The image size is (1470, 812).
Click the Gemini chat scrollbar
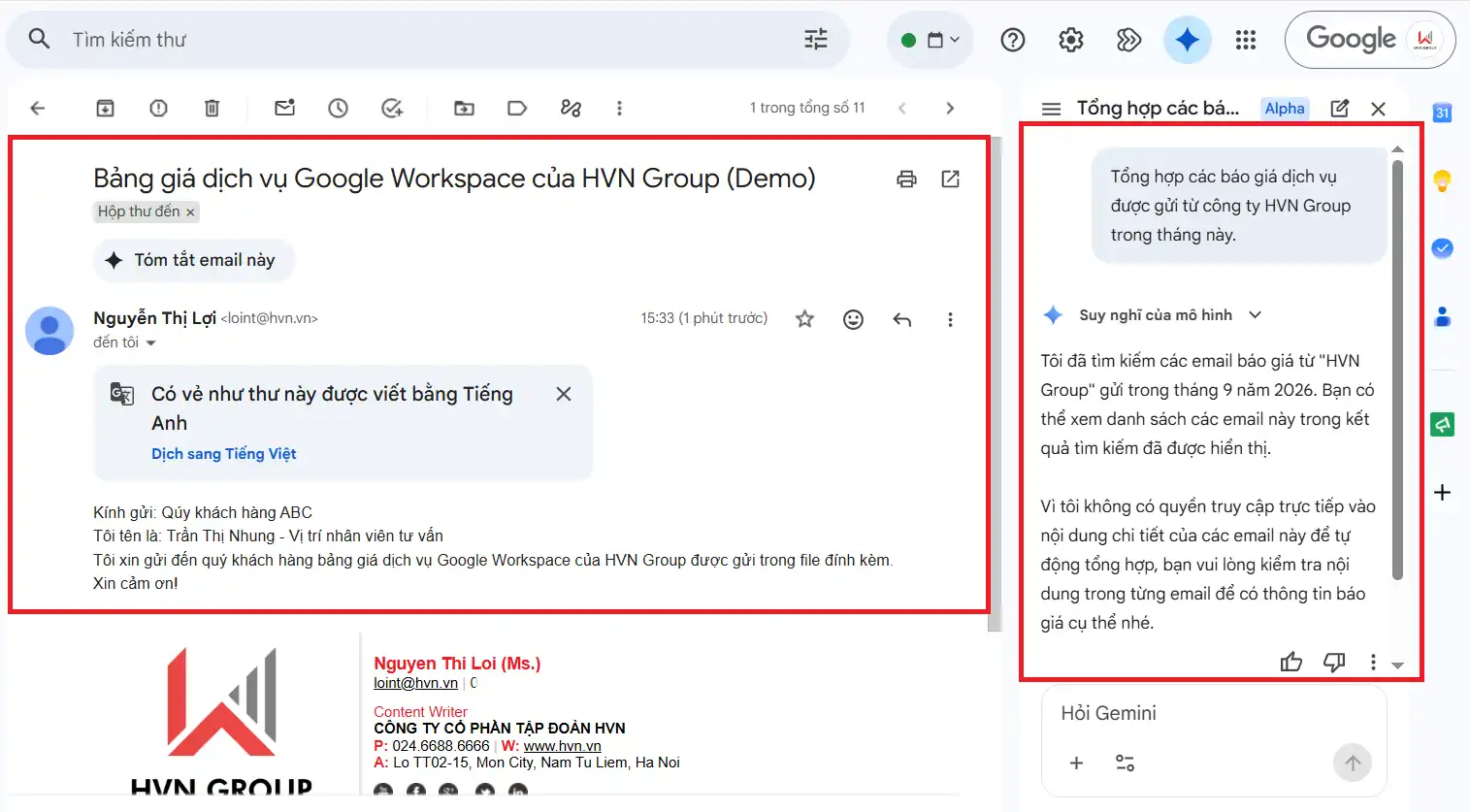tap(1397, 369)
